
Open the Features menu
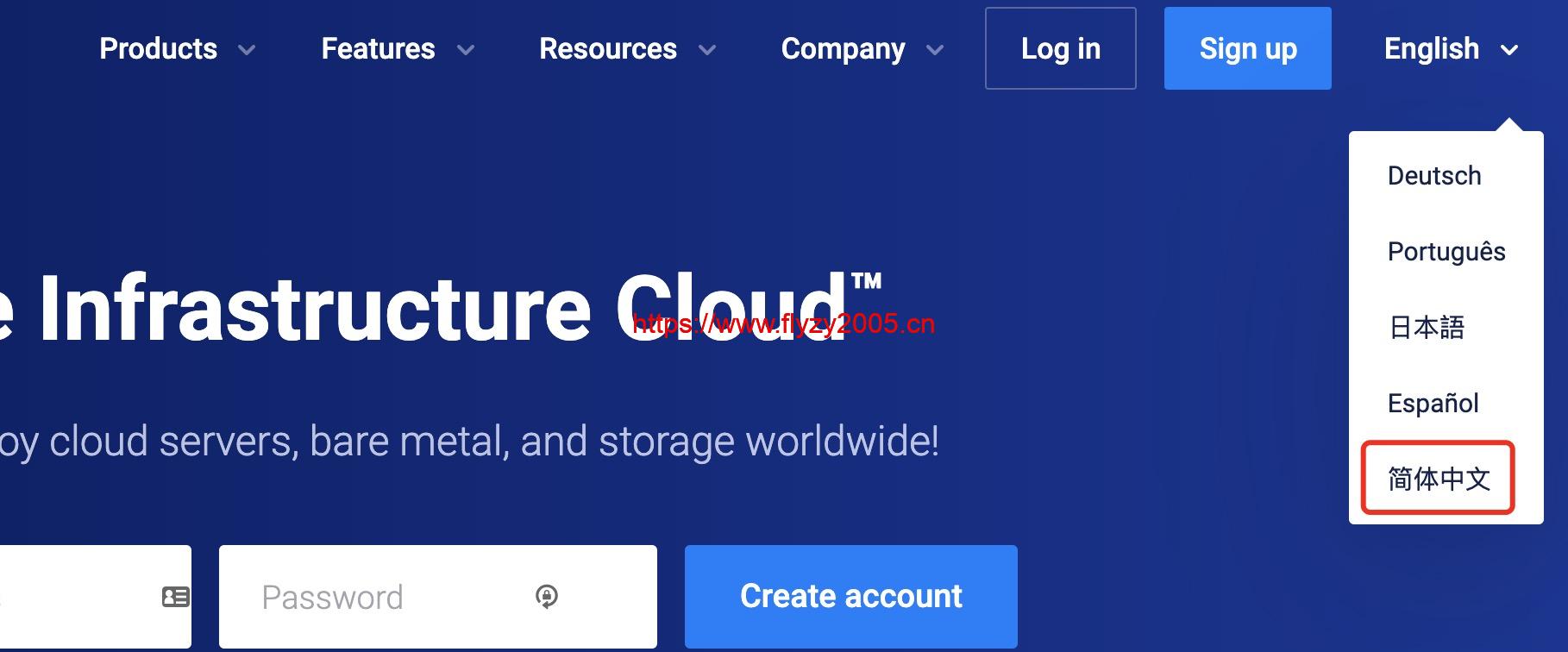point(378,49)
